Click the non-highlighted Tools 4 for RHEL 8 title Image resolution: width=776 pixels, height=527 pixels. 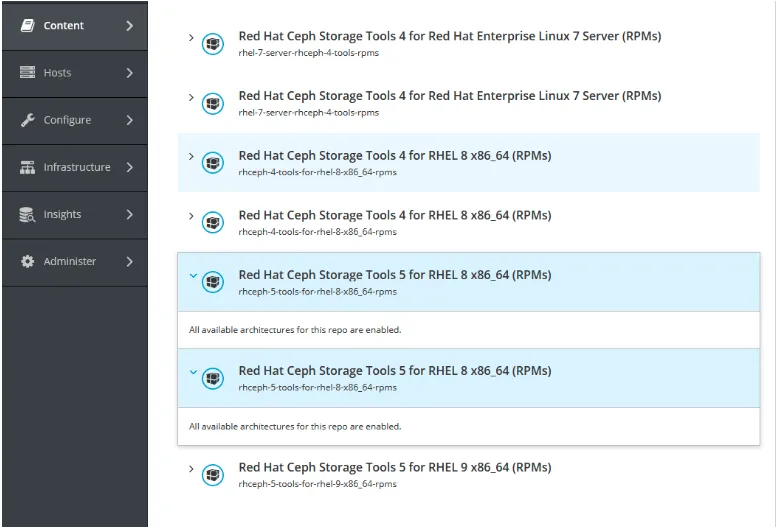394,215
